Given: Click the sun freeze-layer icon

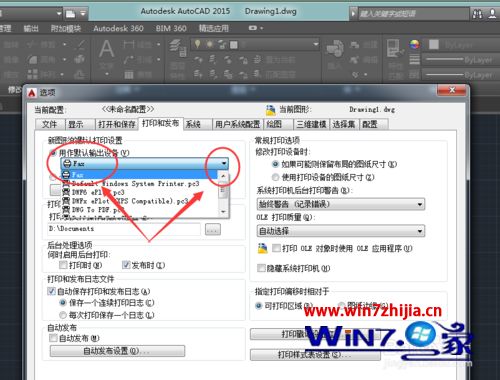Looking at the screenshot, I should (x=210, y=44).
